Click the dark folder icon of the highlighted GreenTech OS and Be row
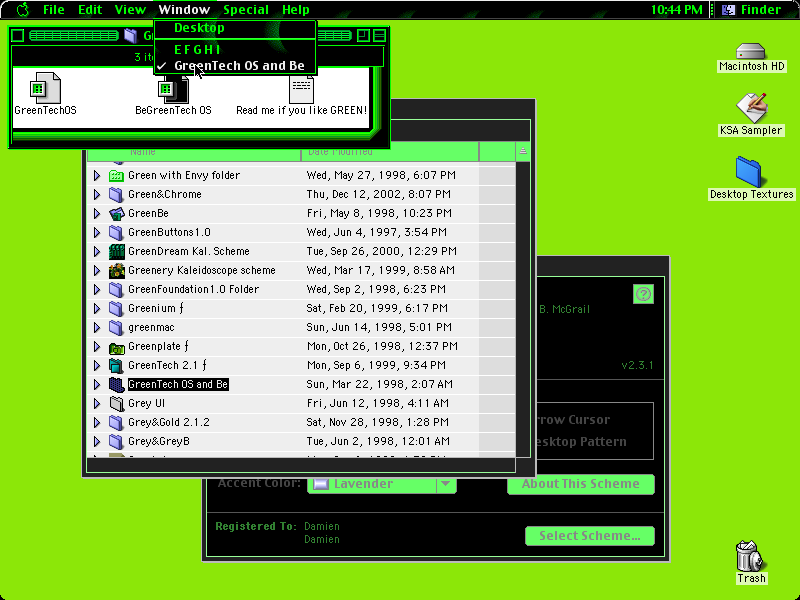This screenshot has width=800, height=600. (x=116, y=385)
